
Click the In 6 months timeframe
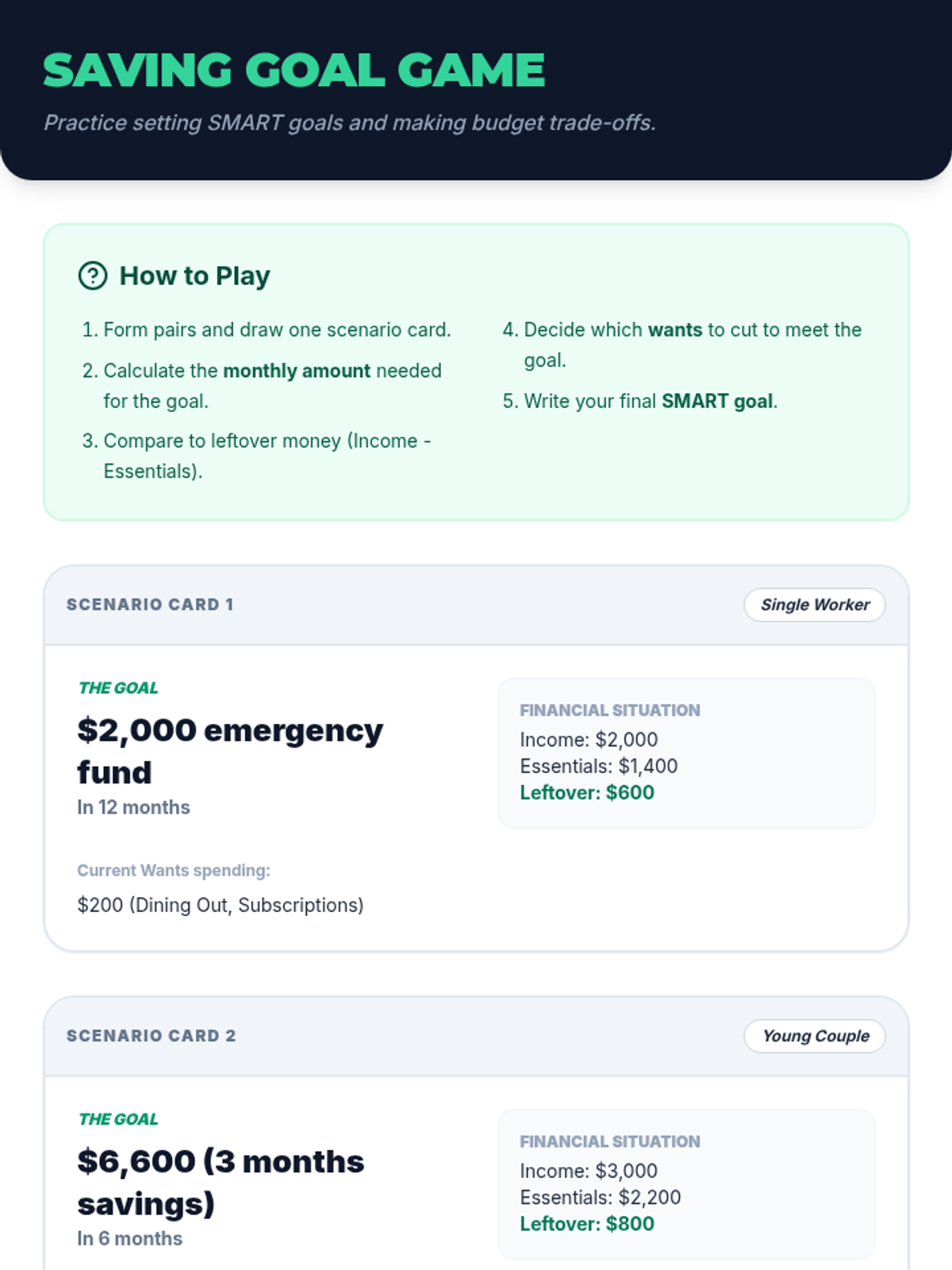(x=129, y=1238)
